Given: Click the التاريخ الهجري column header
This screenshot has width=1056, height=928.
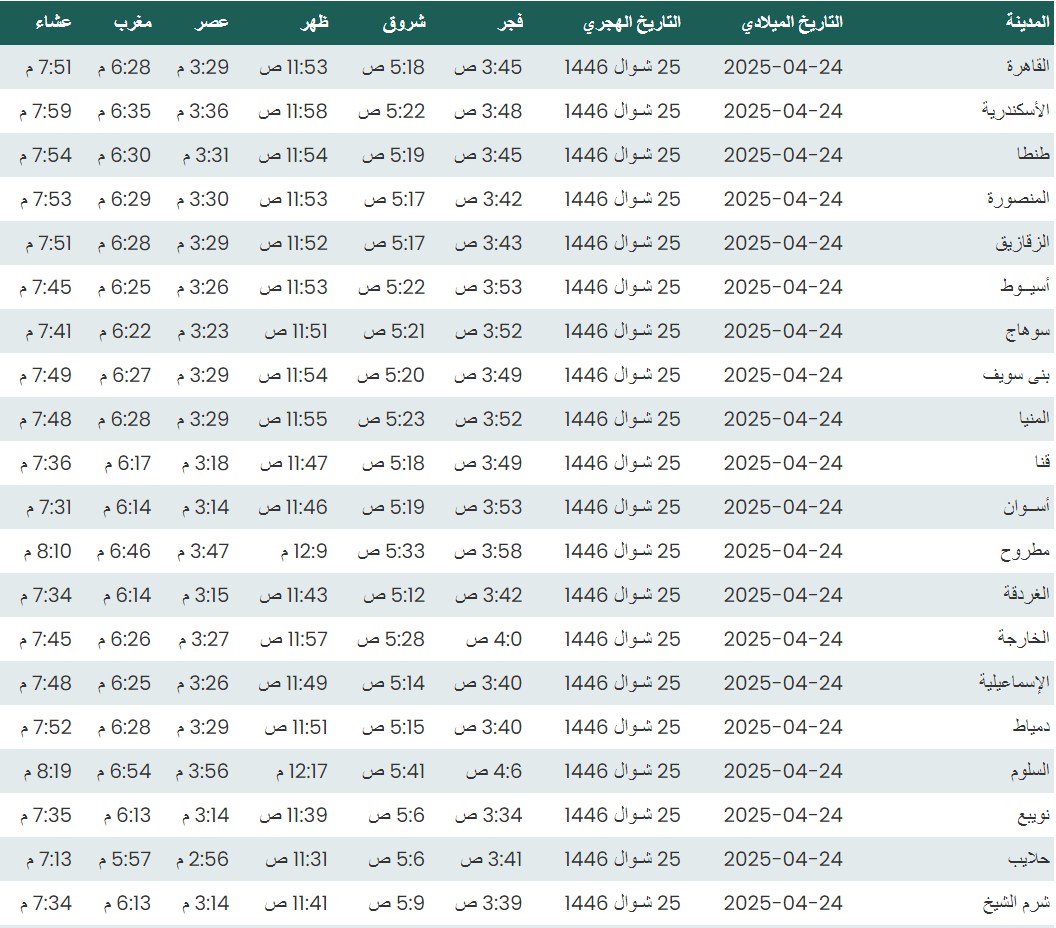Looking at the screenshot, I should pos(631,23).
